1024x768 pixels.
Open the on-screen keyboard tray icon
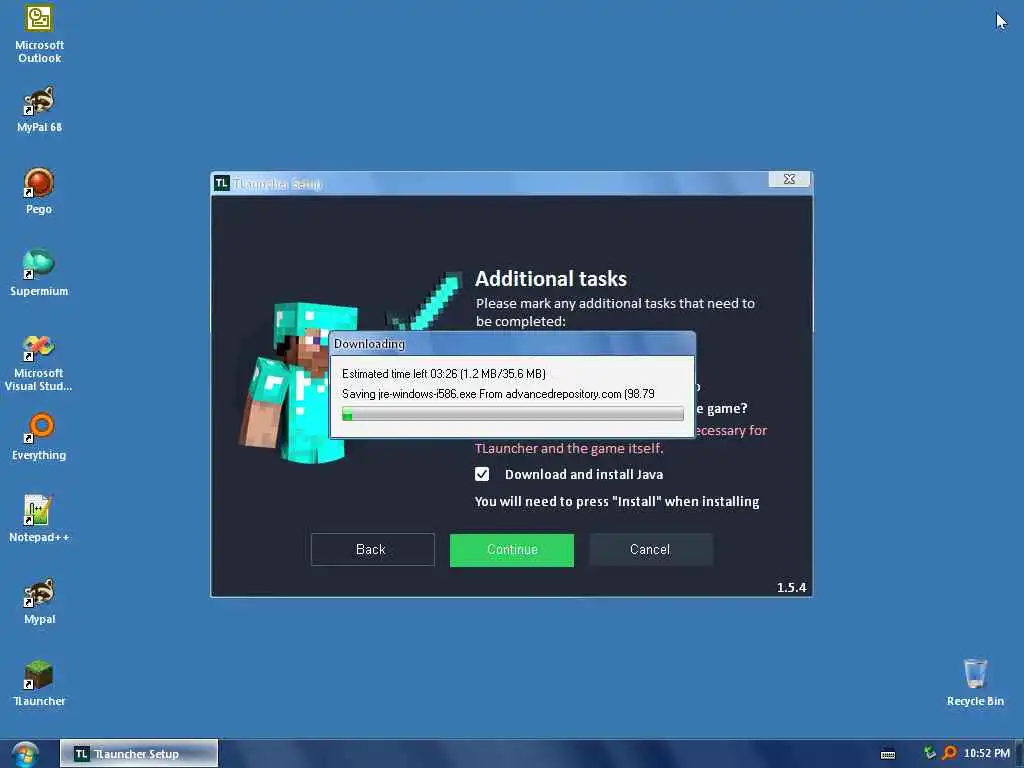888,754
